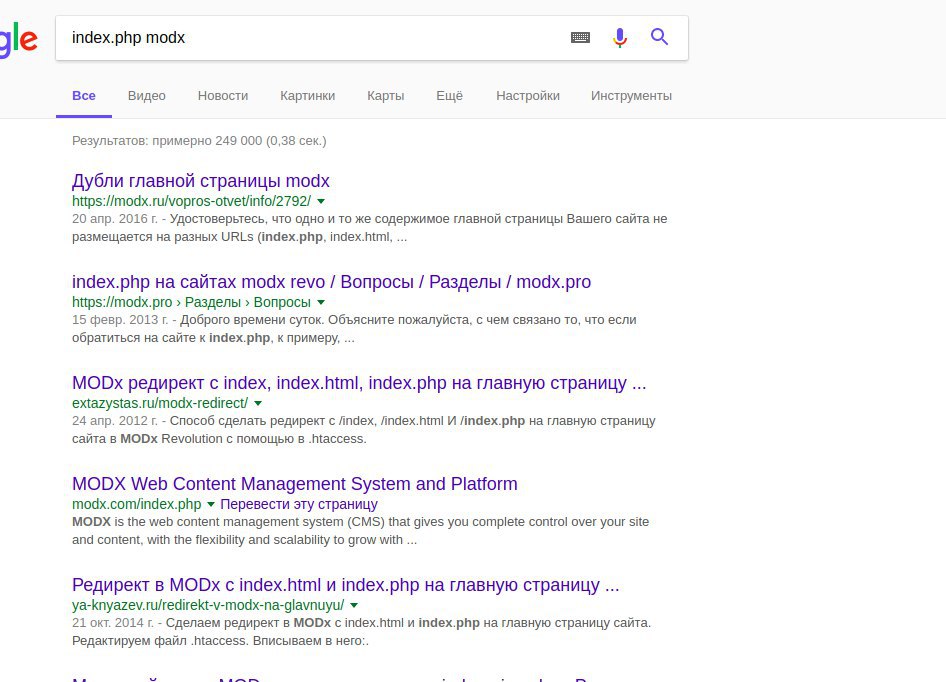
Task: Click snippet starting MODX is the web content
Action: pyautogui.click(x=360, y=531)
